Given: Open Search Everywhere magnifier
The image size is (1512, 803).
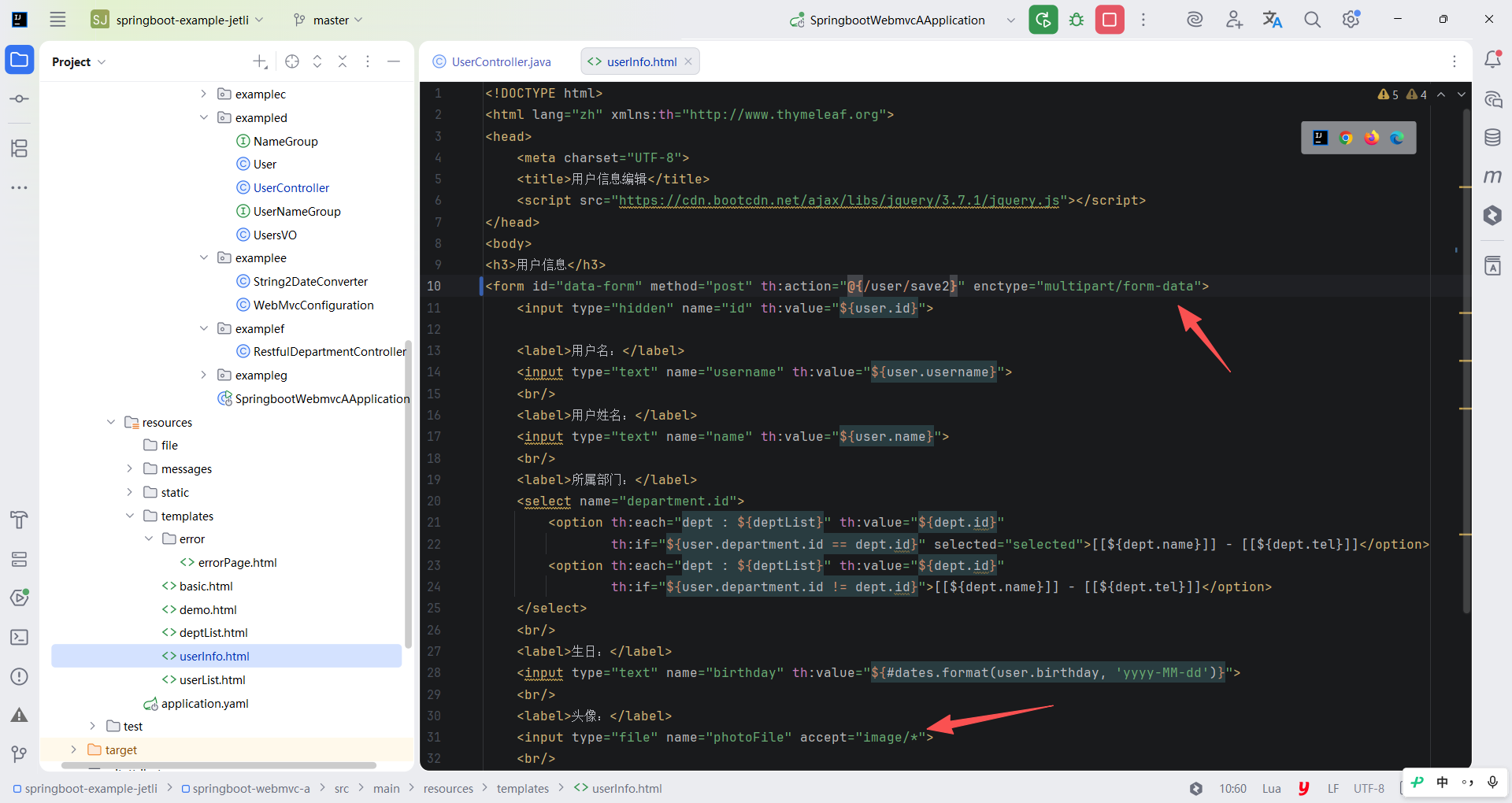Looking at the screenshot, I should (1312, 20).
